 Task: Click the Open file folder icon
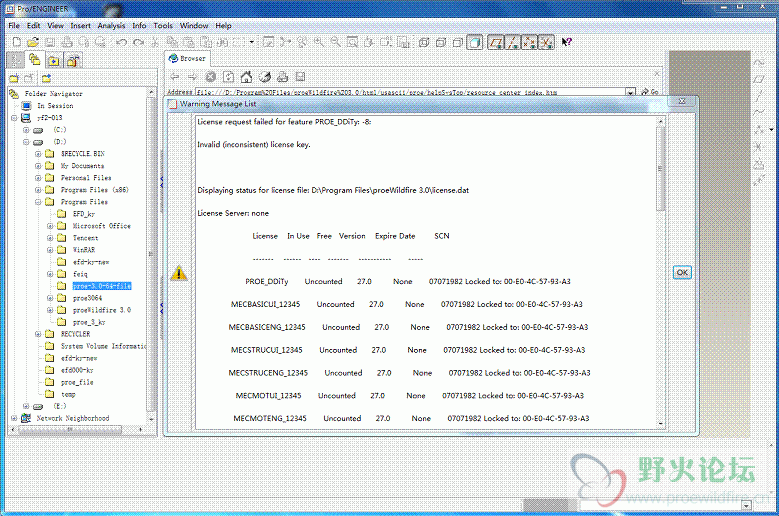point(33,43)
